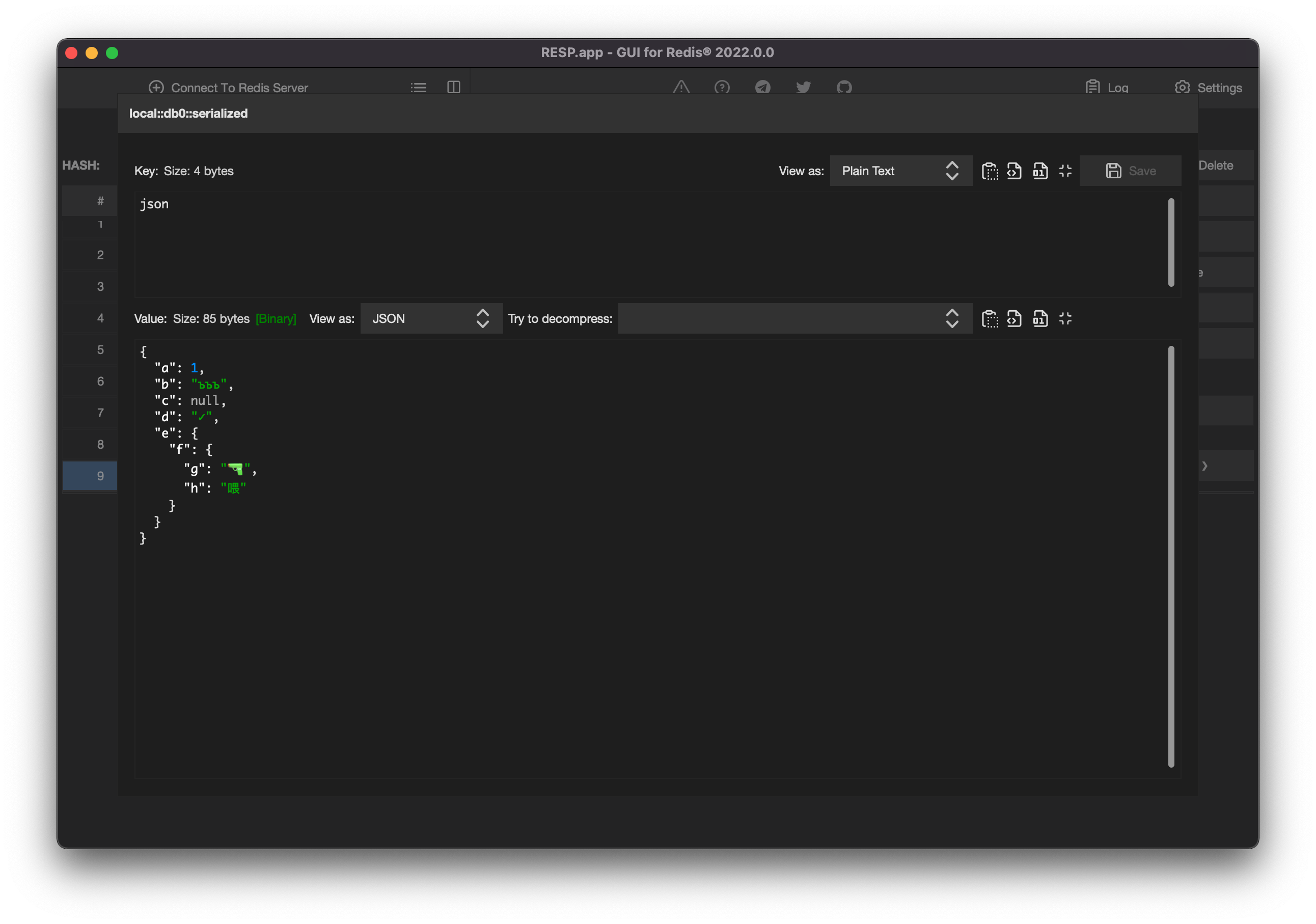Image resolution: width=1316 pixels, height=924 pixels.
Task: Select hash row 5
Action: (90, 349)
